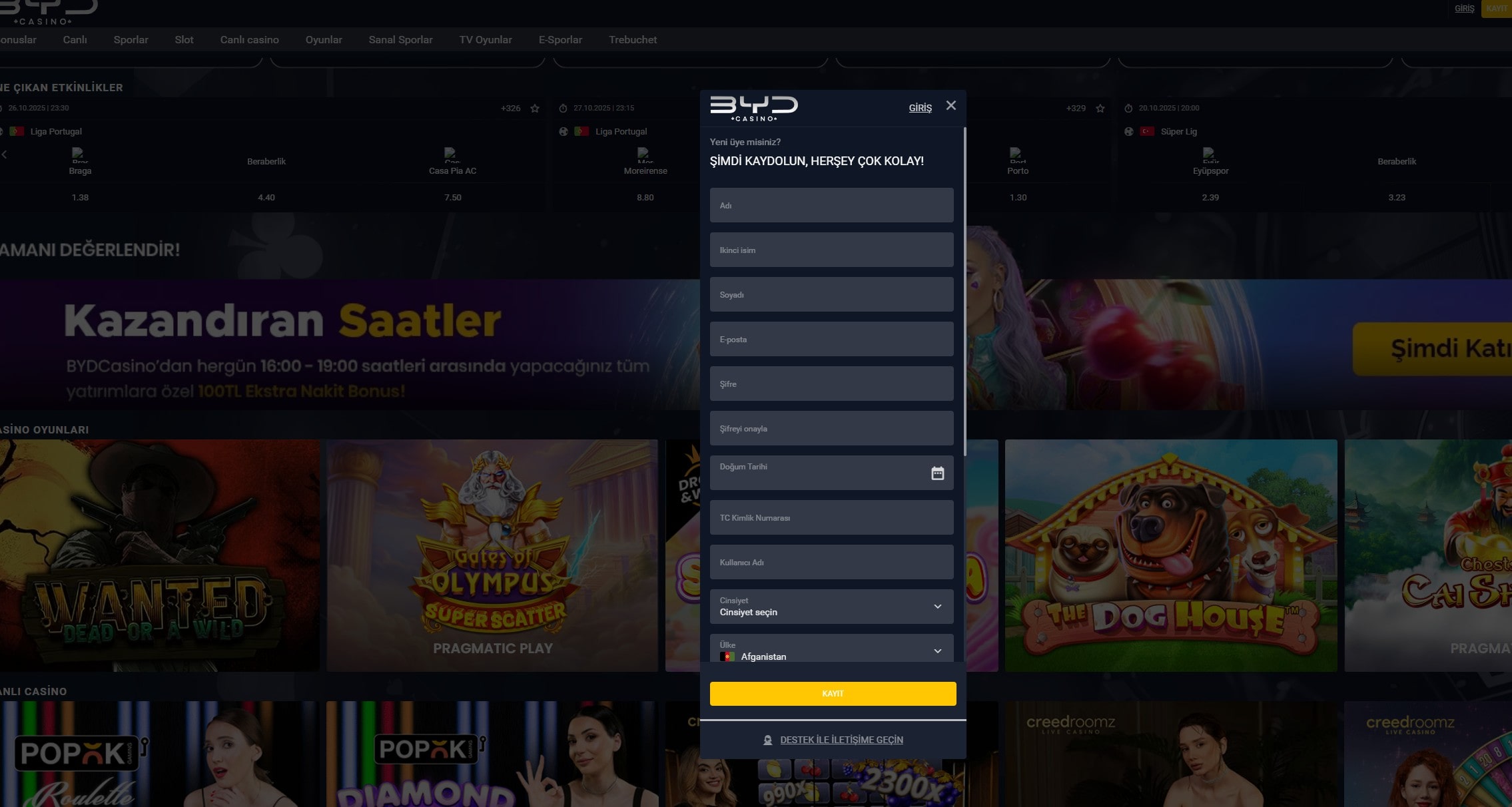Click the BYD Casino logo in the dialog

754,109
